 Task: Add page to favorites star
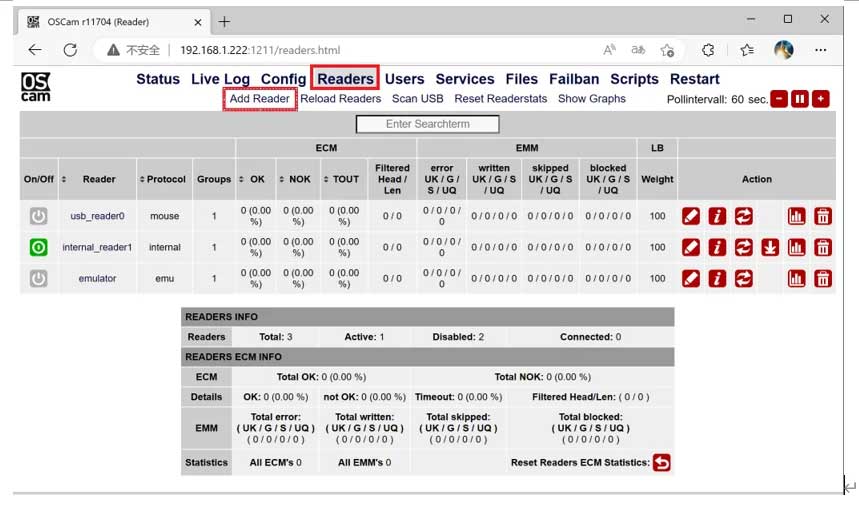coord(667,50)
